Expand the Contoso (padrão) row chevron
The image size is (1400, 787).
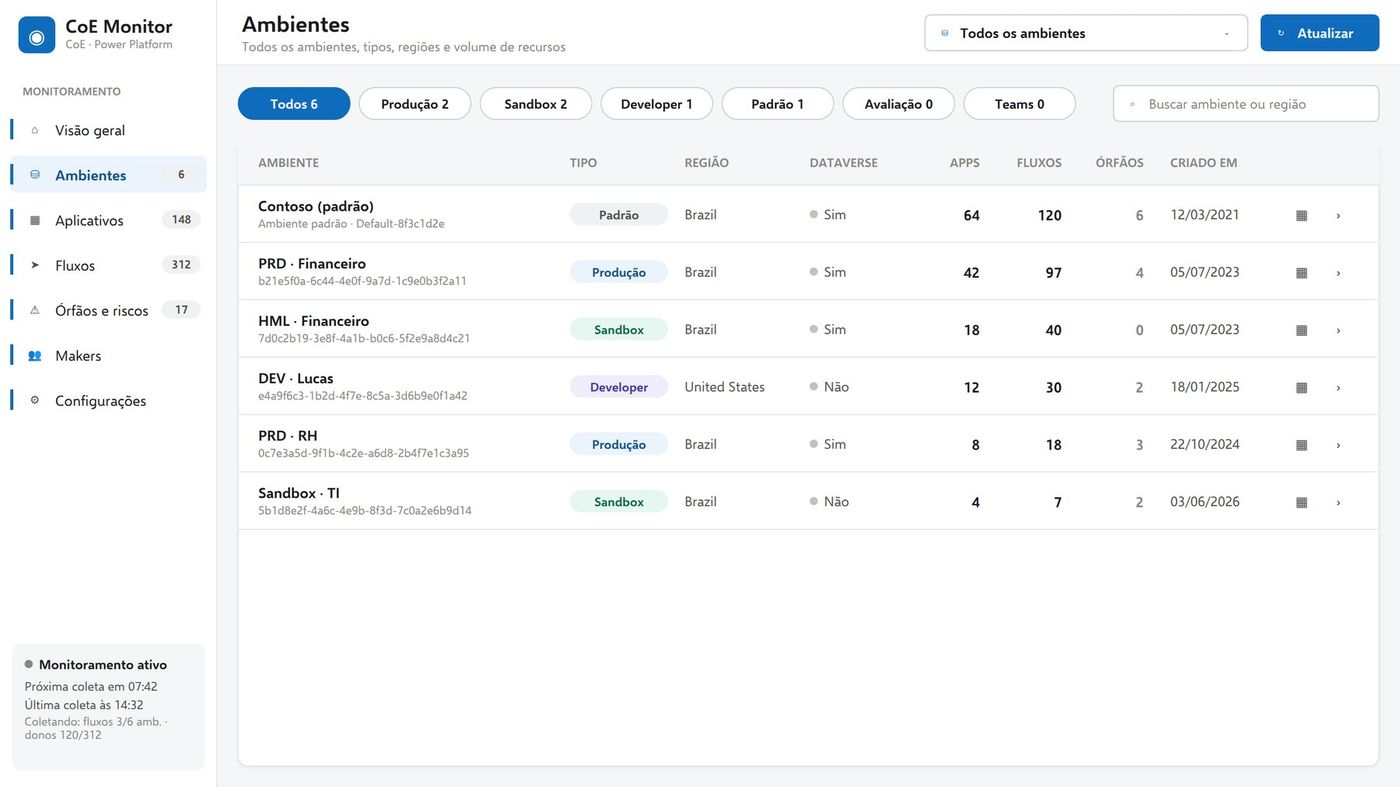(1338, 215)
